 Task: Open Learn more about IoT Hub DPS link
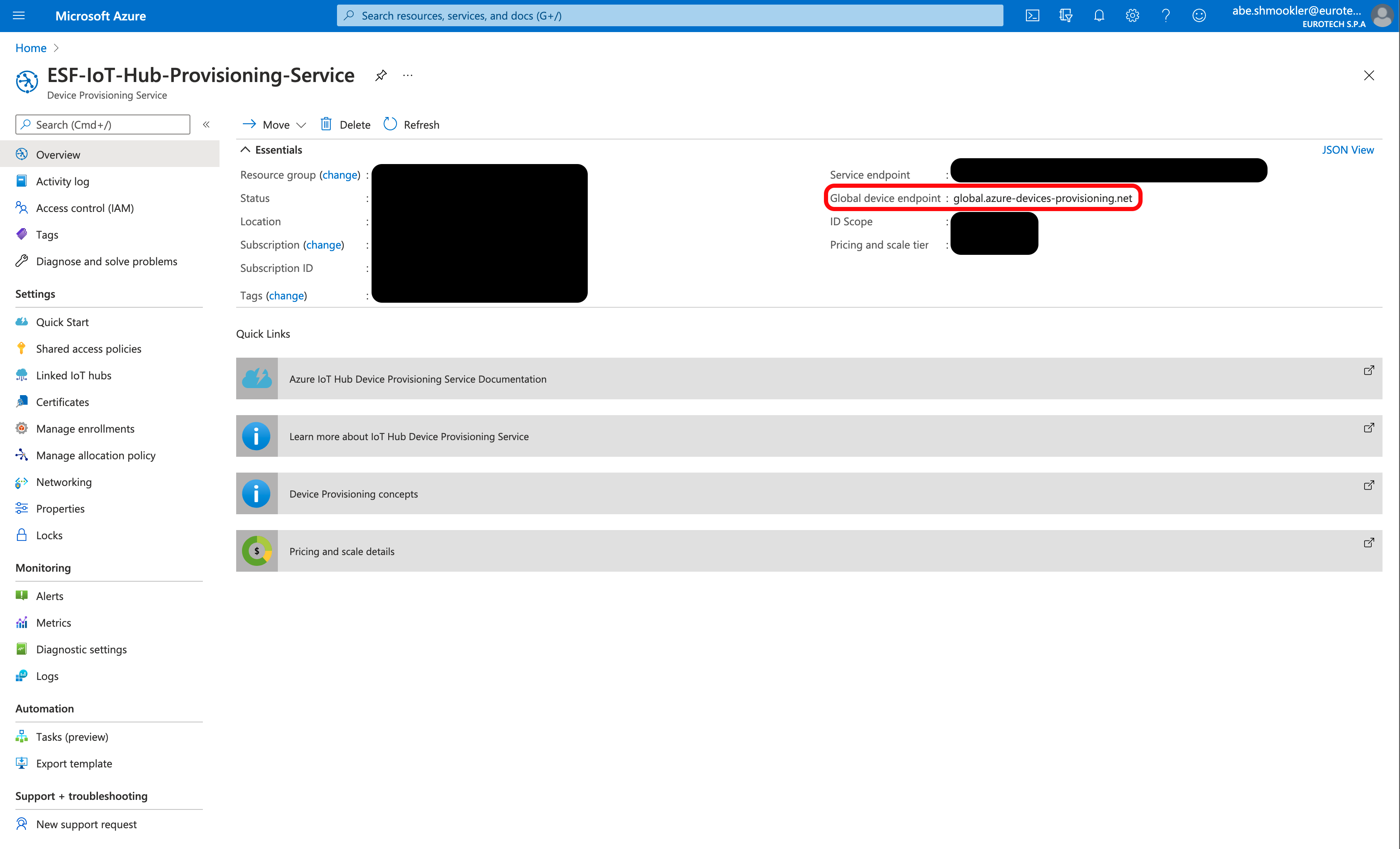pyautogui.click(x=809, y=436)
